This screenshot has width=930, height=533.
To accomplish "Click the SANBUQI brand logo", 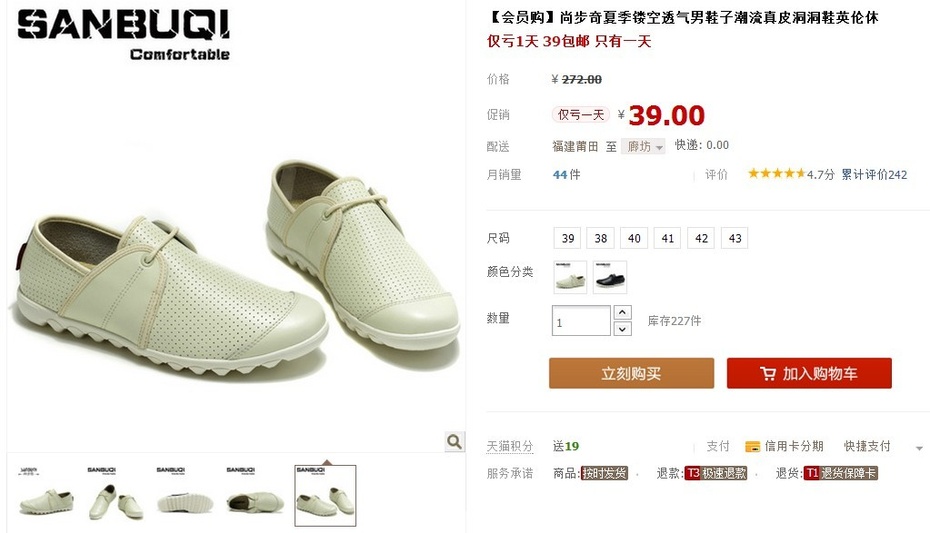I will click(123, 34).
